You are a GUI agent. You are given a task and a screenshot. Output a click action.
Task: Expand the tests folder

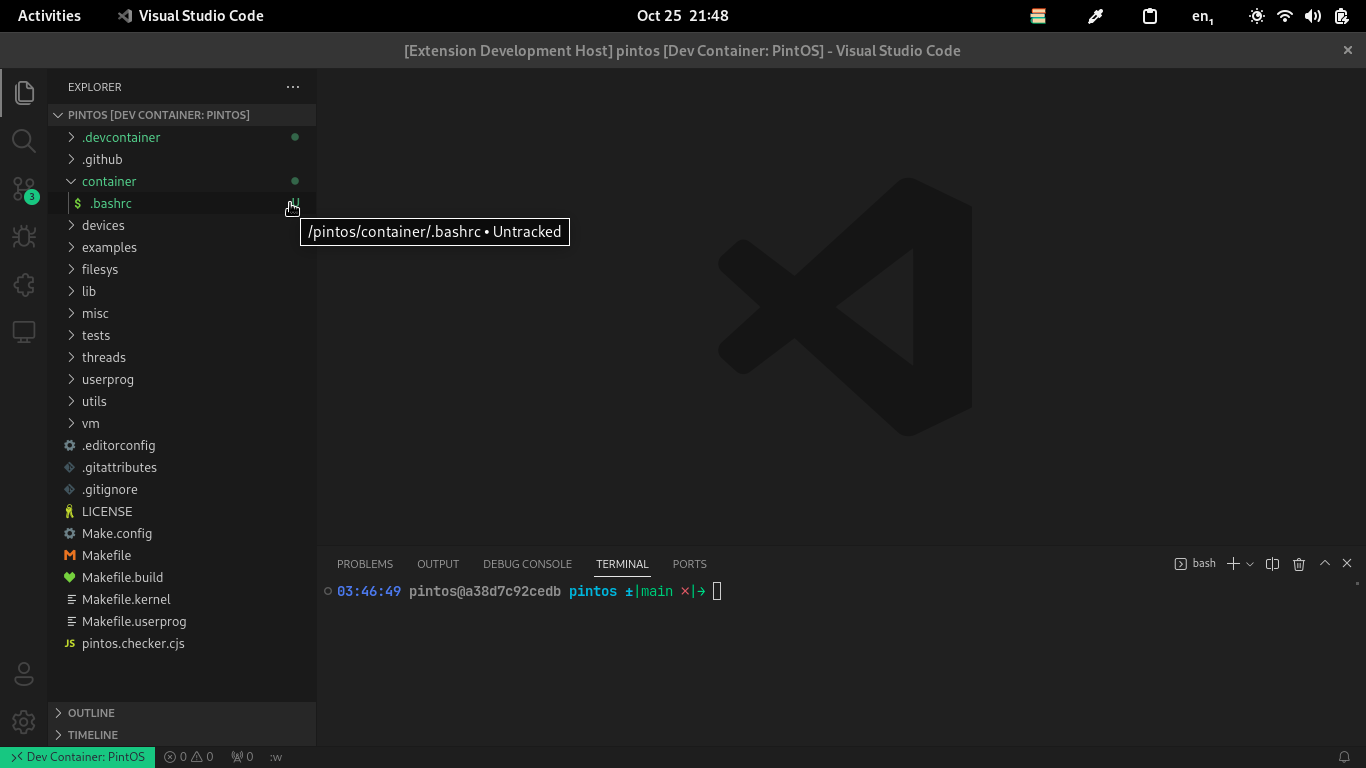182,335
